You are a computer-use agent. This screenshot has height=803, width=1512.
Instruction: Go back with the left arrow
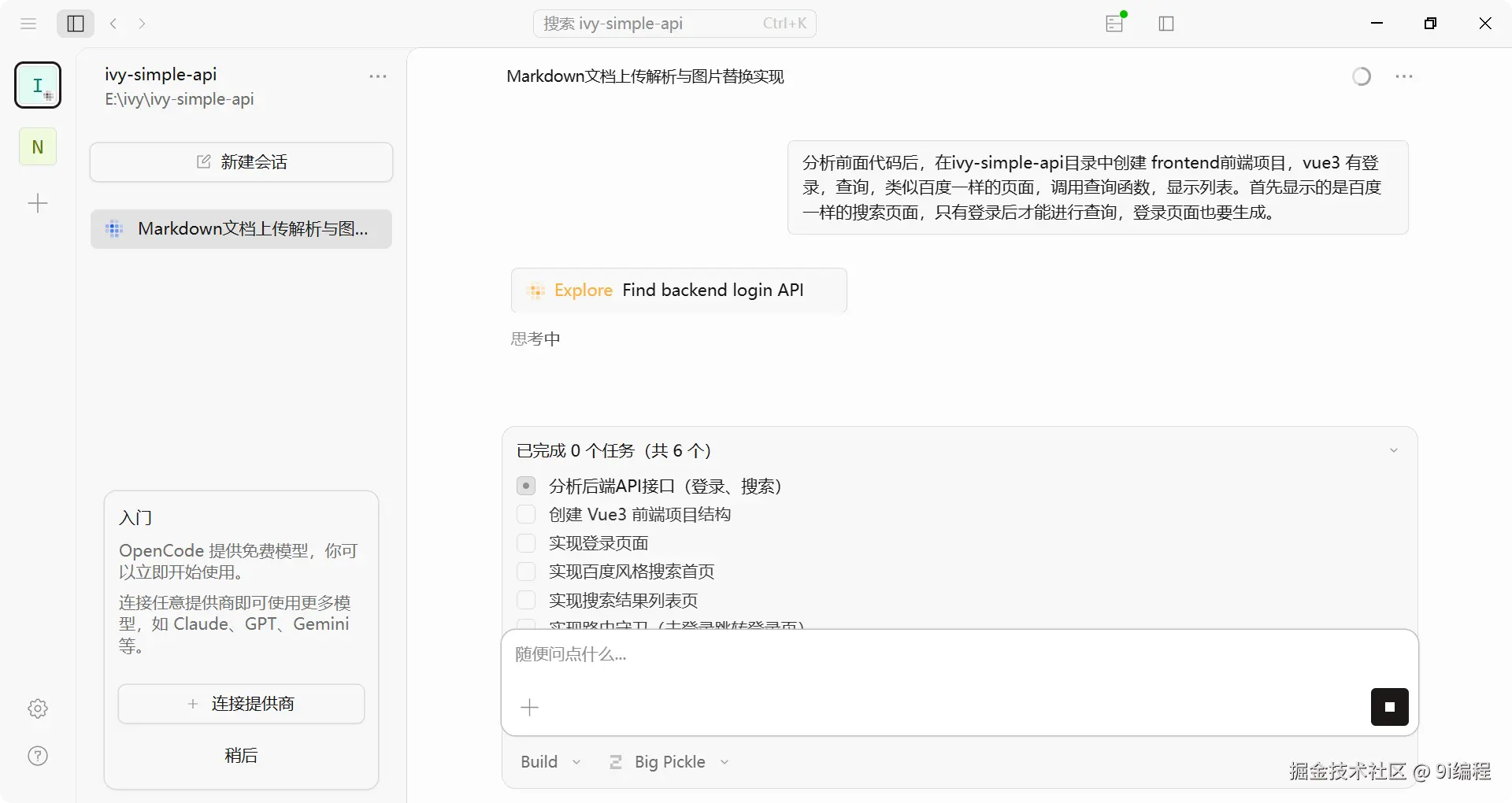[113, 24]
